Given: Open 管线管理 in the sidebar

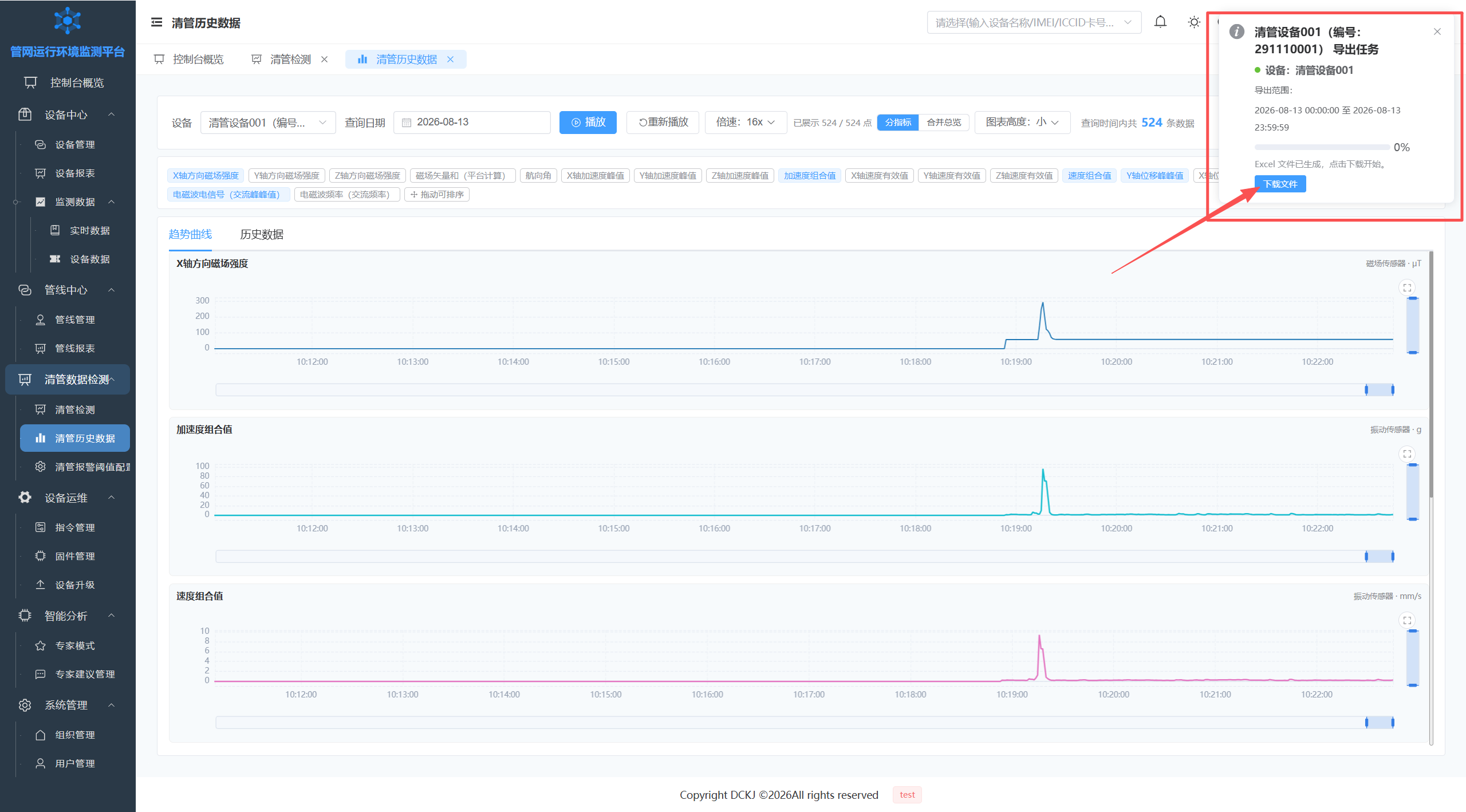Looking at the screenshot, I should tap(75, 320).
